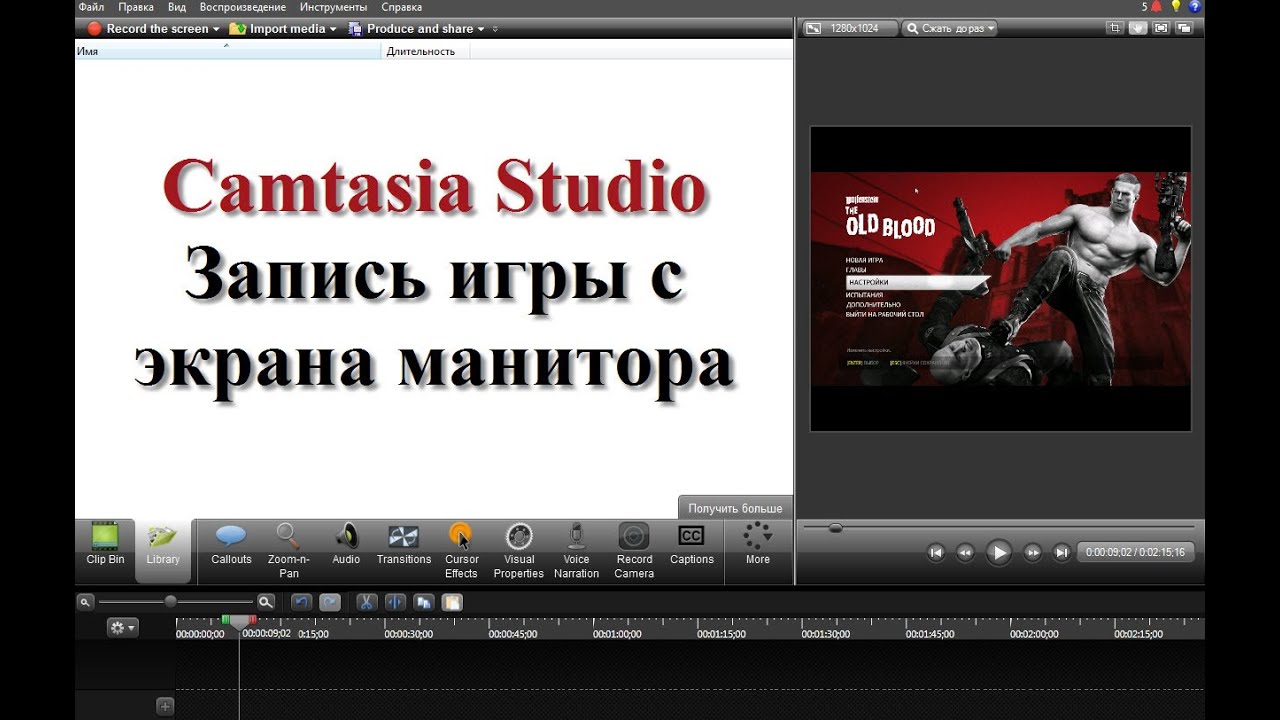The height and width of the screenshot is (720, 1280).
Task: Click timeline playhead marker
Action: [x=239, y=622]
